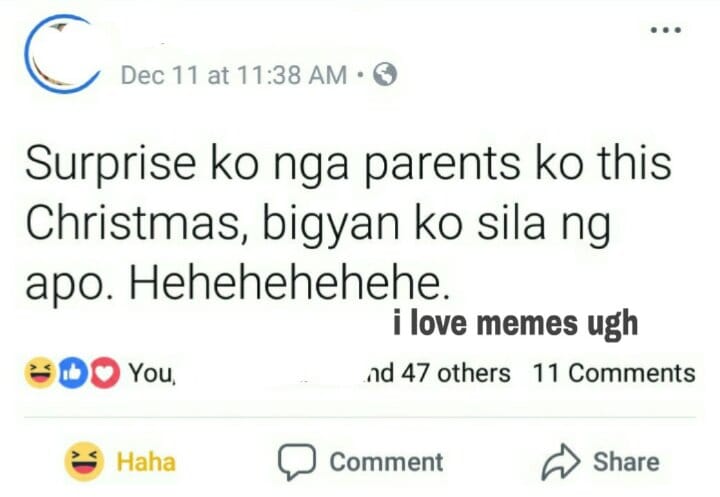Image resolution: width=720 pixels, height=497 pixels.
Task: Click the red Love heart reaction icon
Action: [105, 373]
